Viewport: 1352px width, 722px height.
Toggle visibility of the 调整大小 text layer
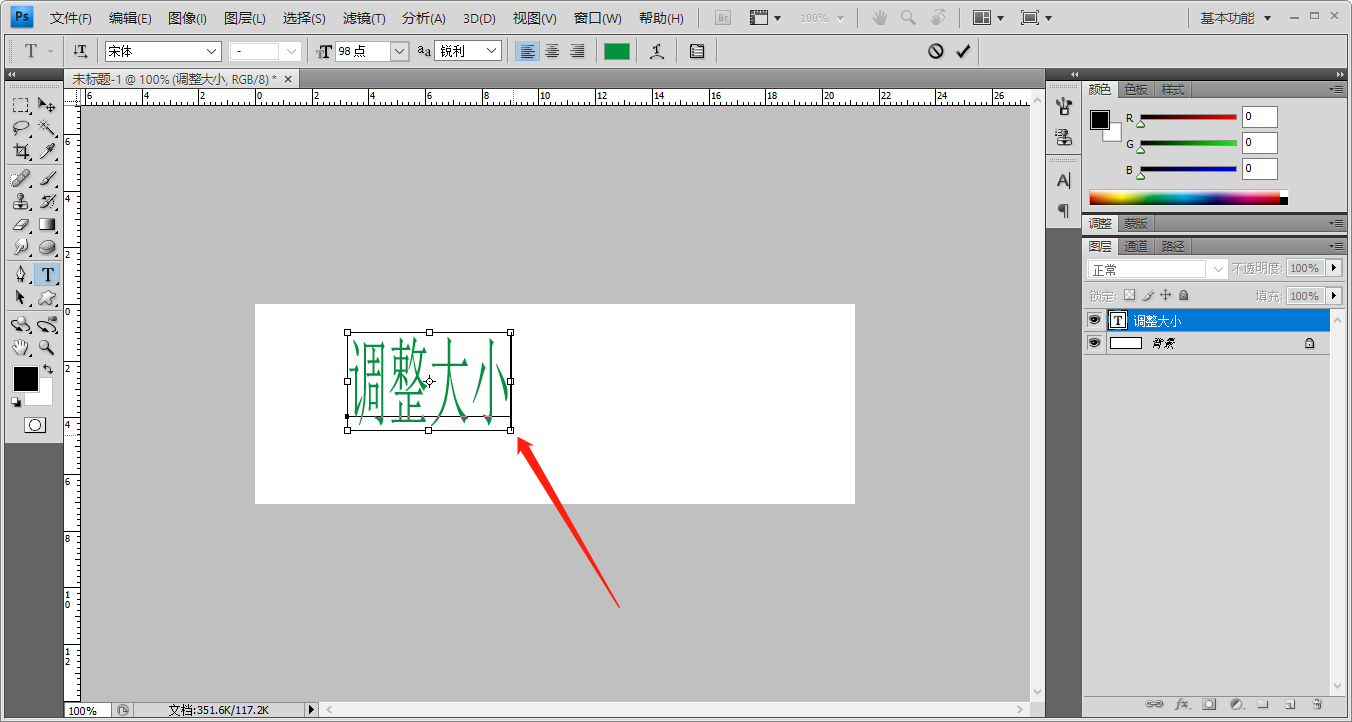coord(1095,320)
